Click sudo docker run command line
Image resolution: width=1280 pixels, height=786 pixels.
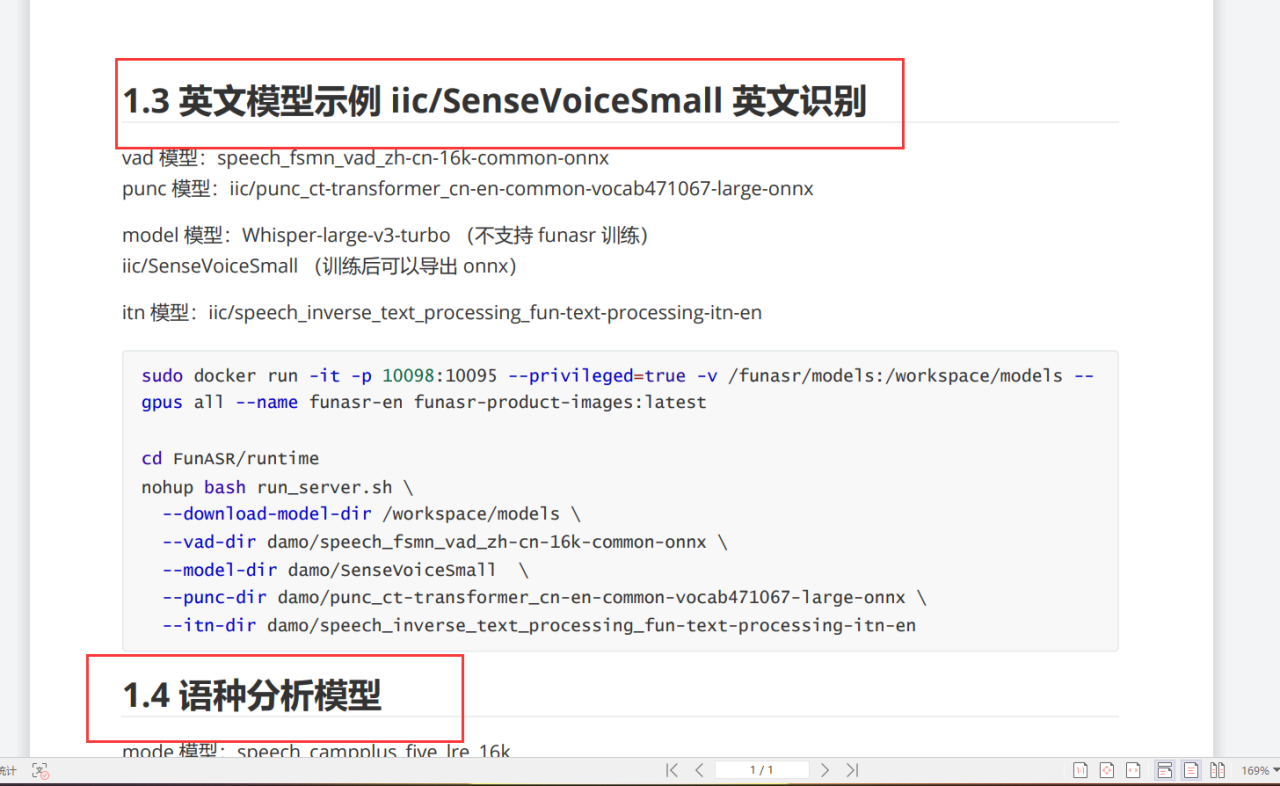(618, 376)
